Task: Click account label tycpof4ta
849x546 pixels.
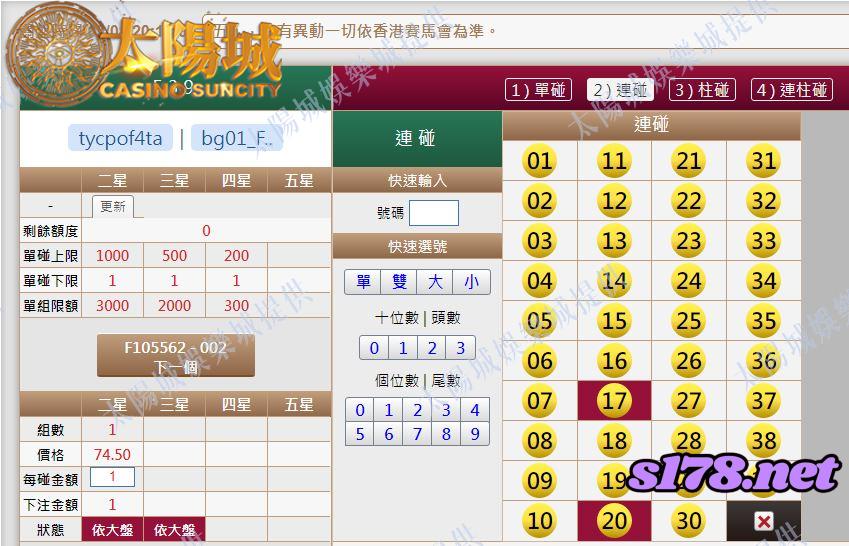Action: tap(120, 138)
